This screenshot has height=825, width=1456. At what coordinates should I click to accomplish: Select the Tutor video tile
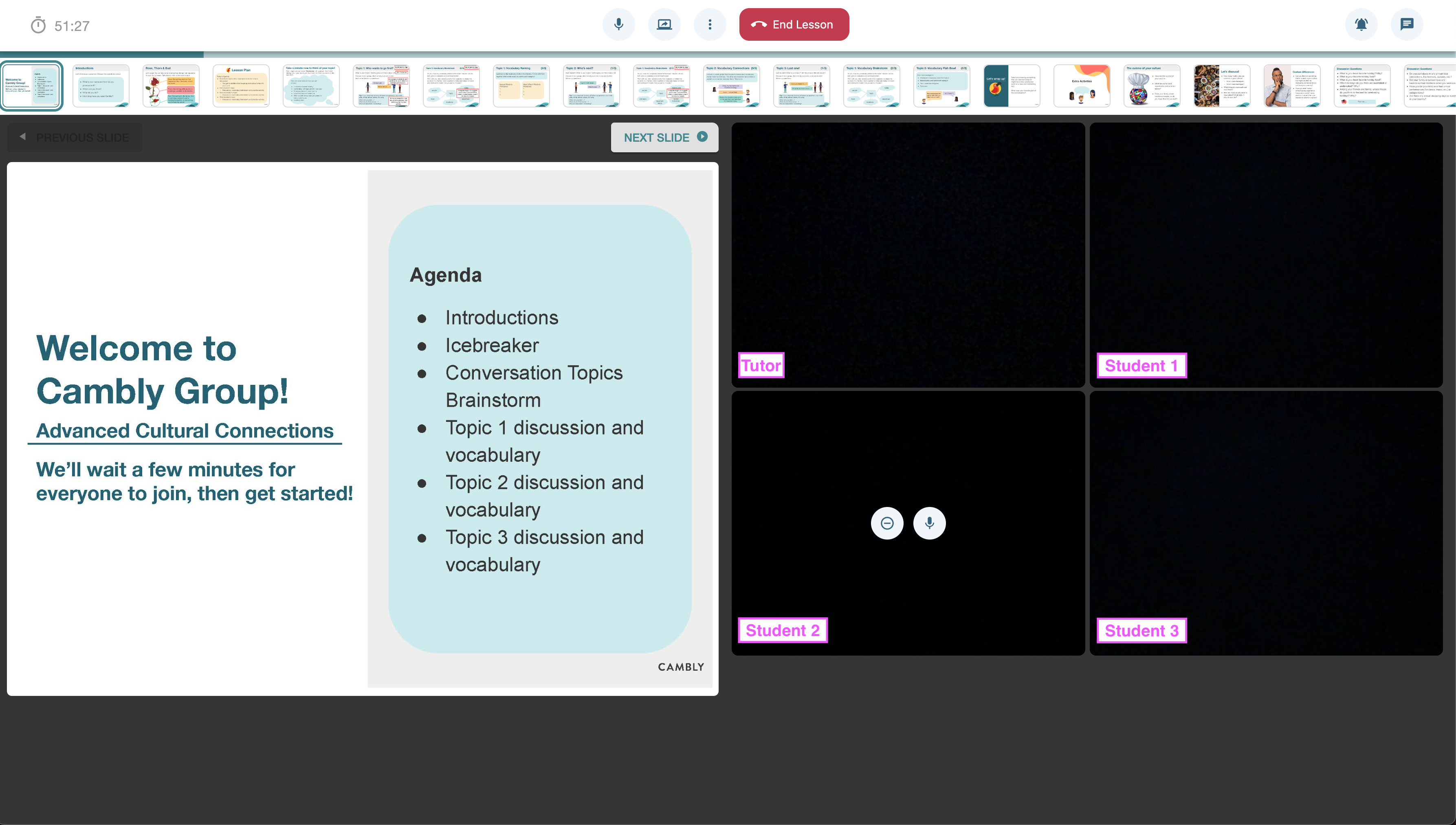[x=908, y=255]
